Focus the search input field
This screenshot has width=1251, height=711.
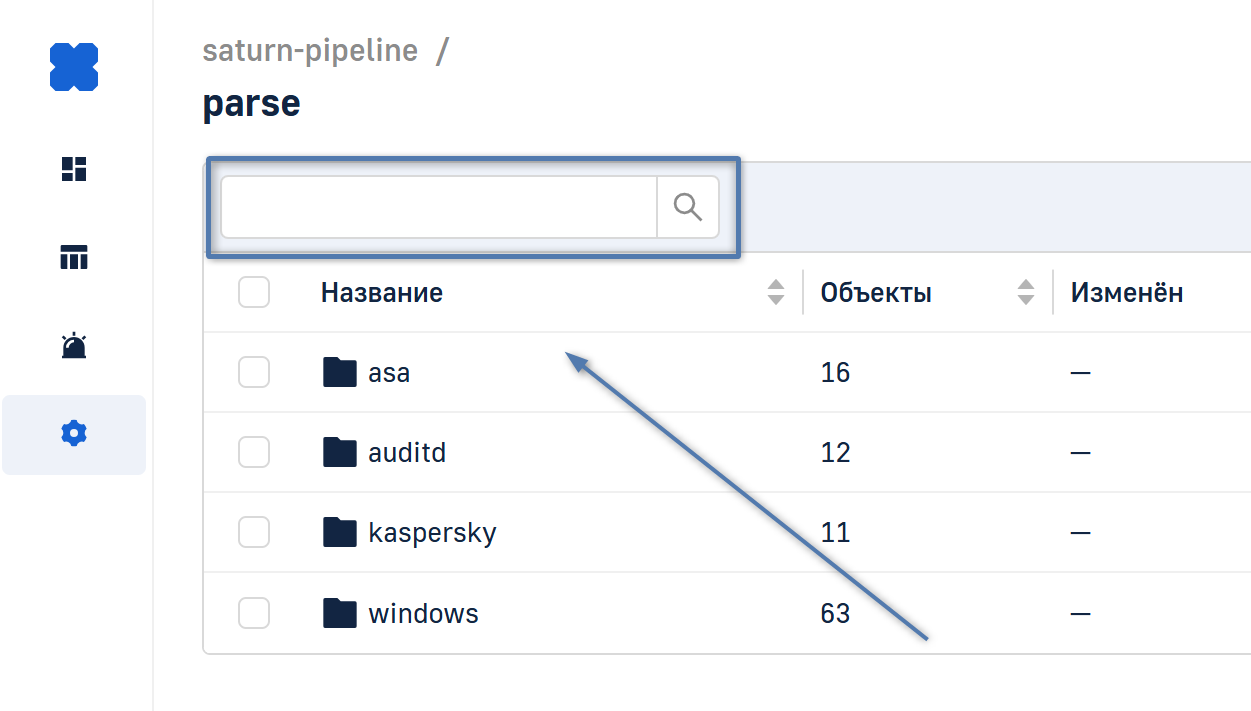[438, 207]
